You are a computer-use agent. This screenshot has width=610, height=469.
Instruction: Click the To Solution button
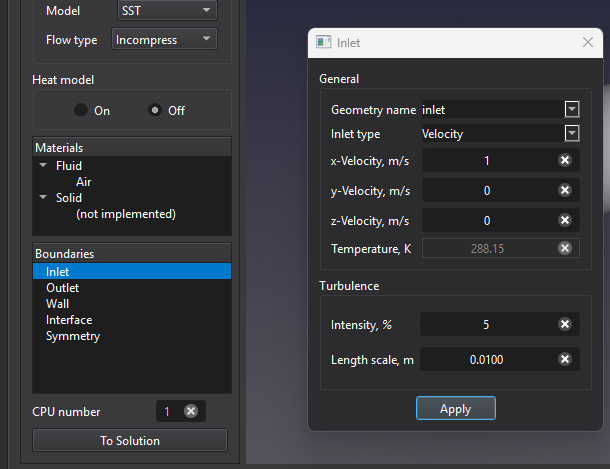(x=130, y=440)
